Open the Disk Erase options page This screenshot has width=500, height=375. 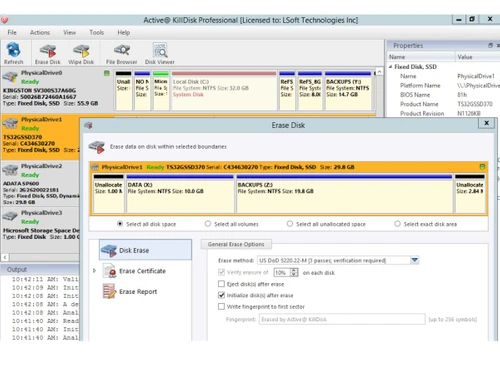pyautogui.click(x=145, y=250)
